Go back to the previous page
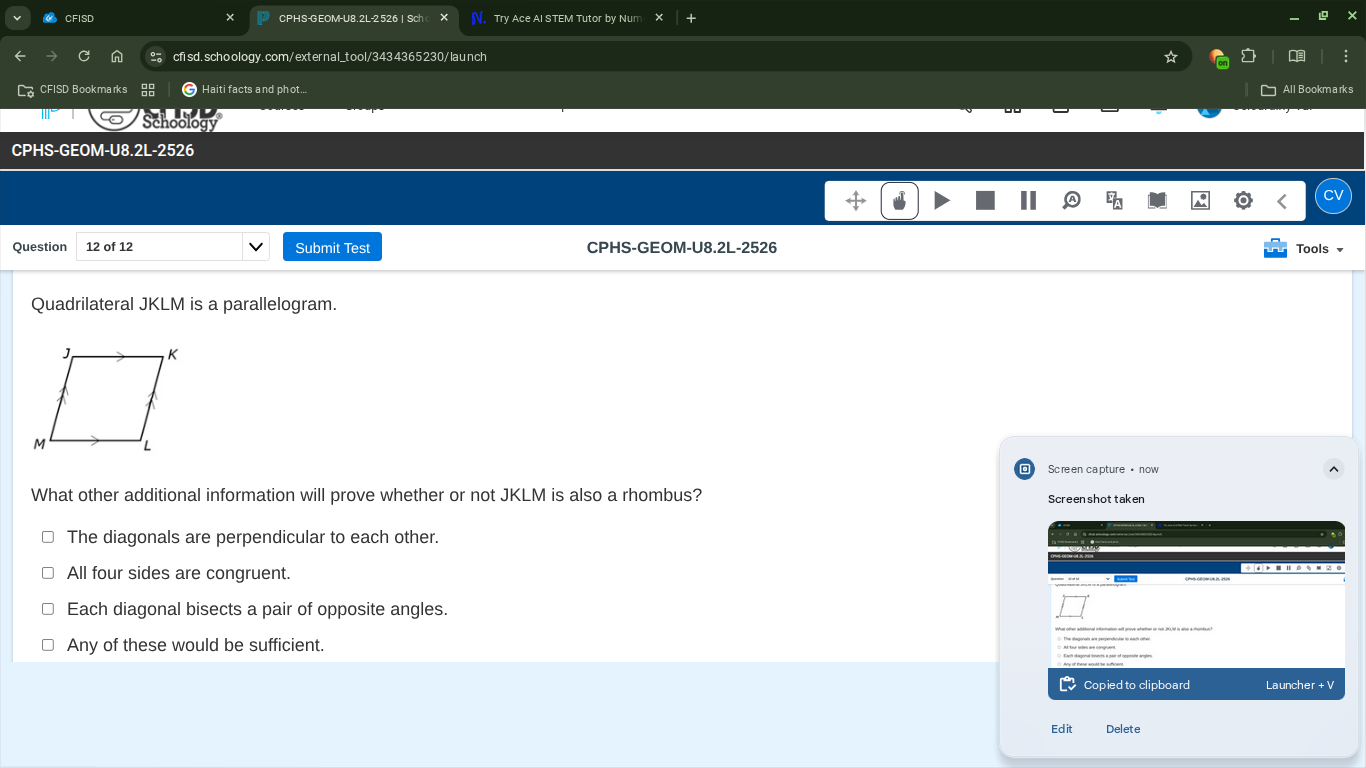 (20, 56)
